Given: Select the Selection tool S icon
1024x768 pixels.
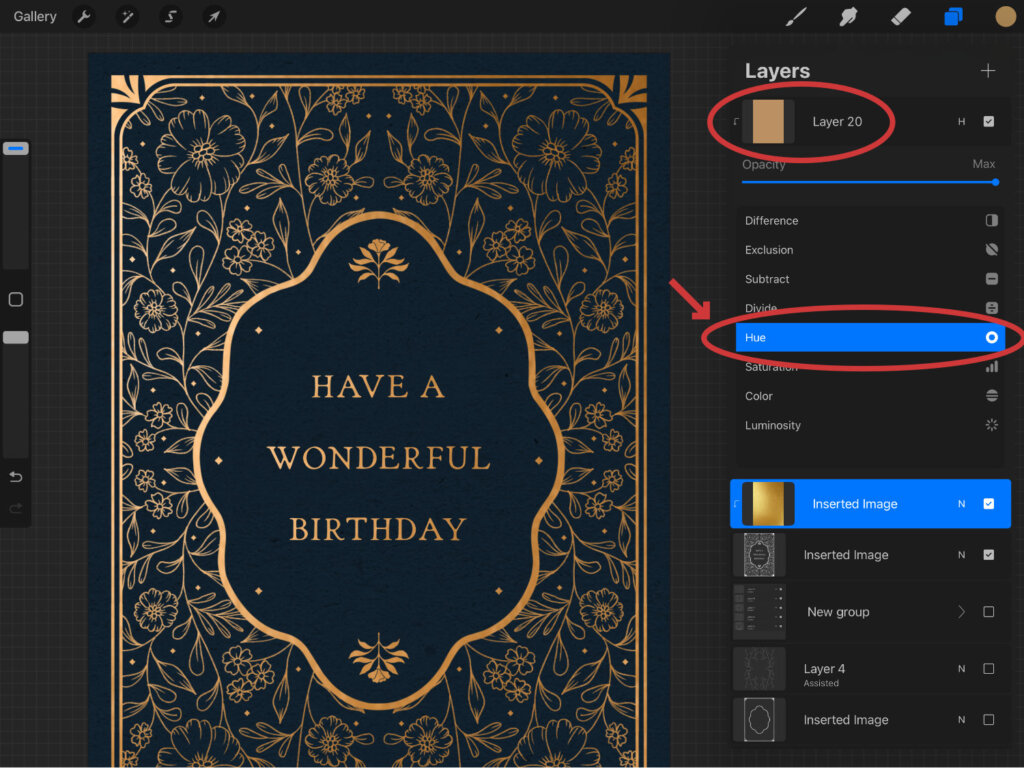Looking at the screenshot, I should coord(170,17).
